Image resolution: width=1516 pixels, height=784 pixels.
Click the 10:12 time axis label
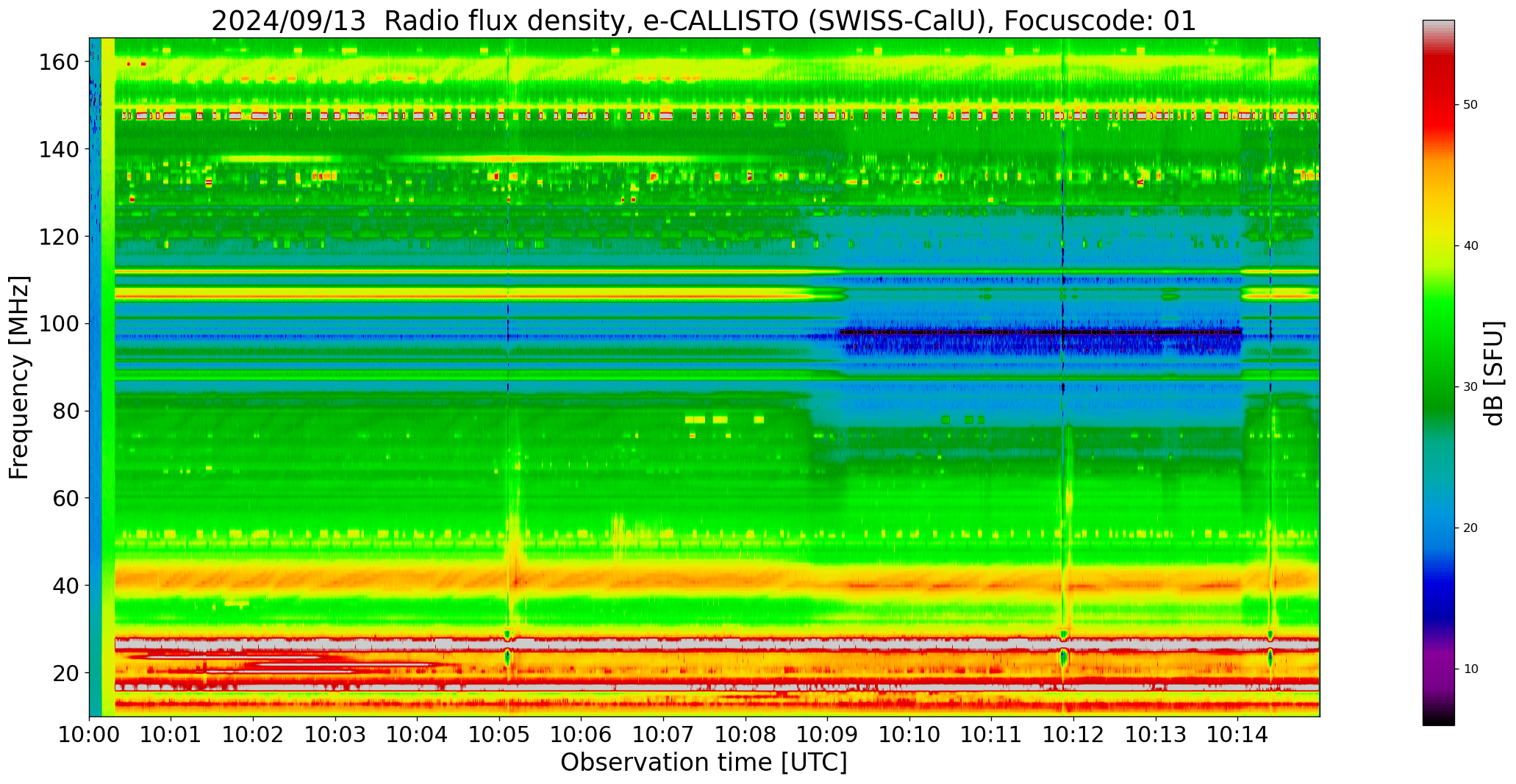click(1073, 735)
